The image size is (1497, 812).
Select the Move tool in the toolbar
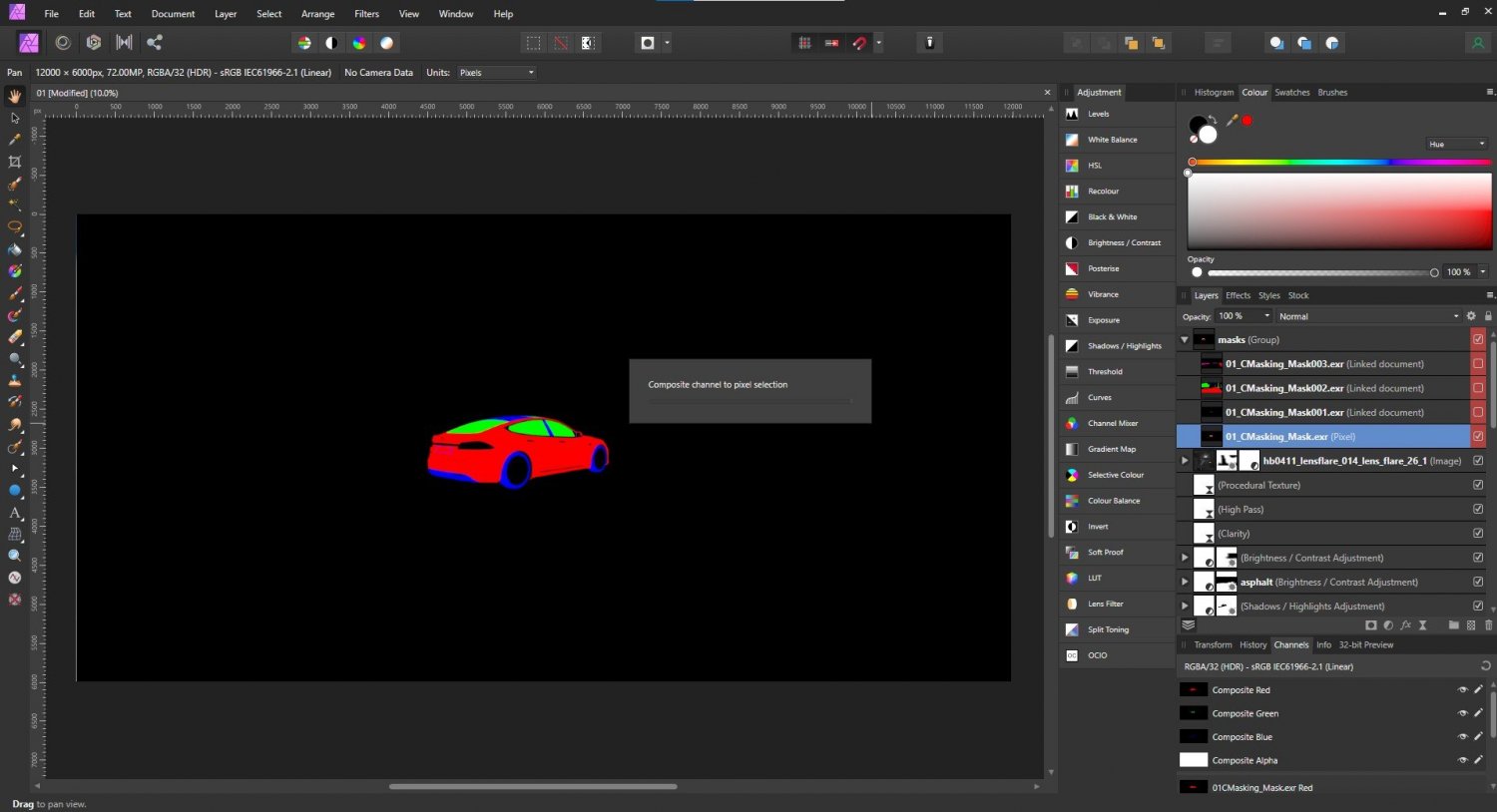point(15,118)
